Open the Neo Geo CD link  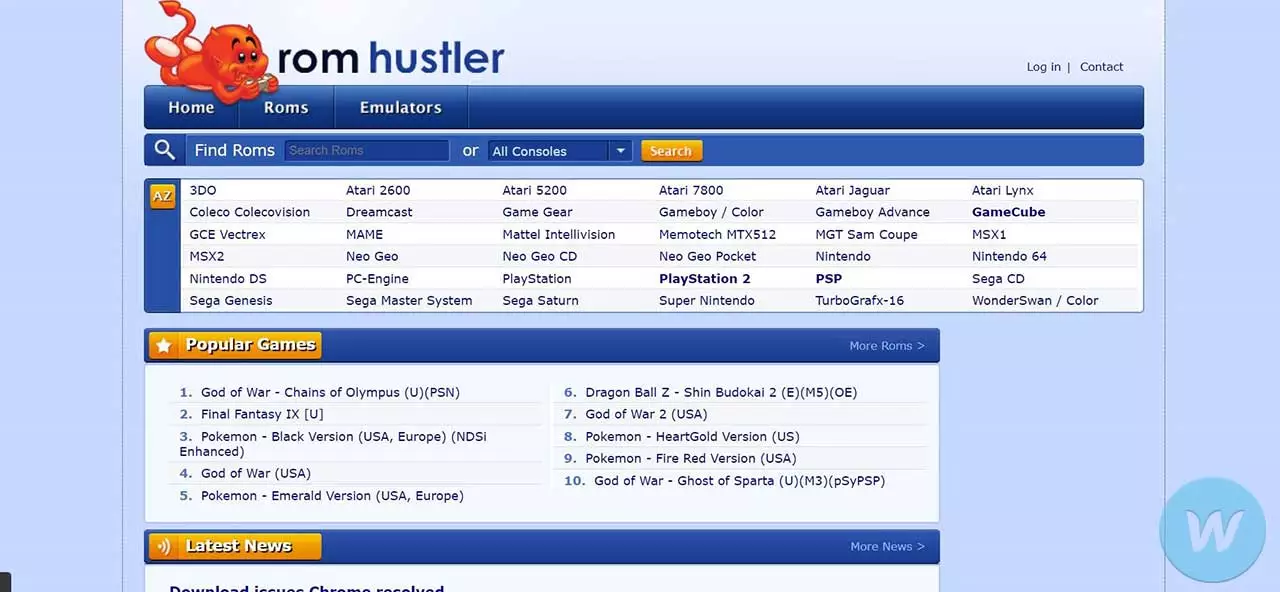coord(540,256)
